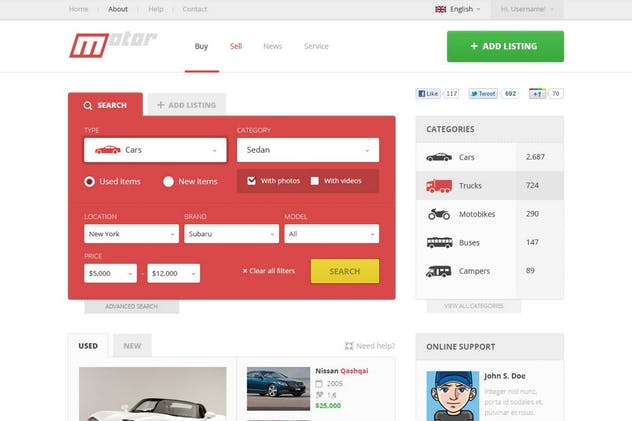Click the green Add Listing button
The image size is (632, 421).
[x=505, y=46]
